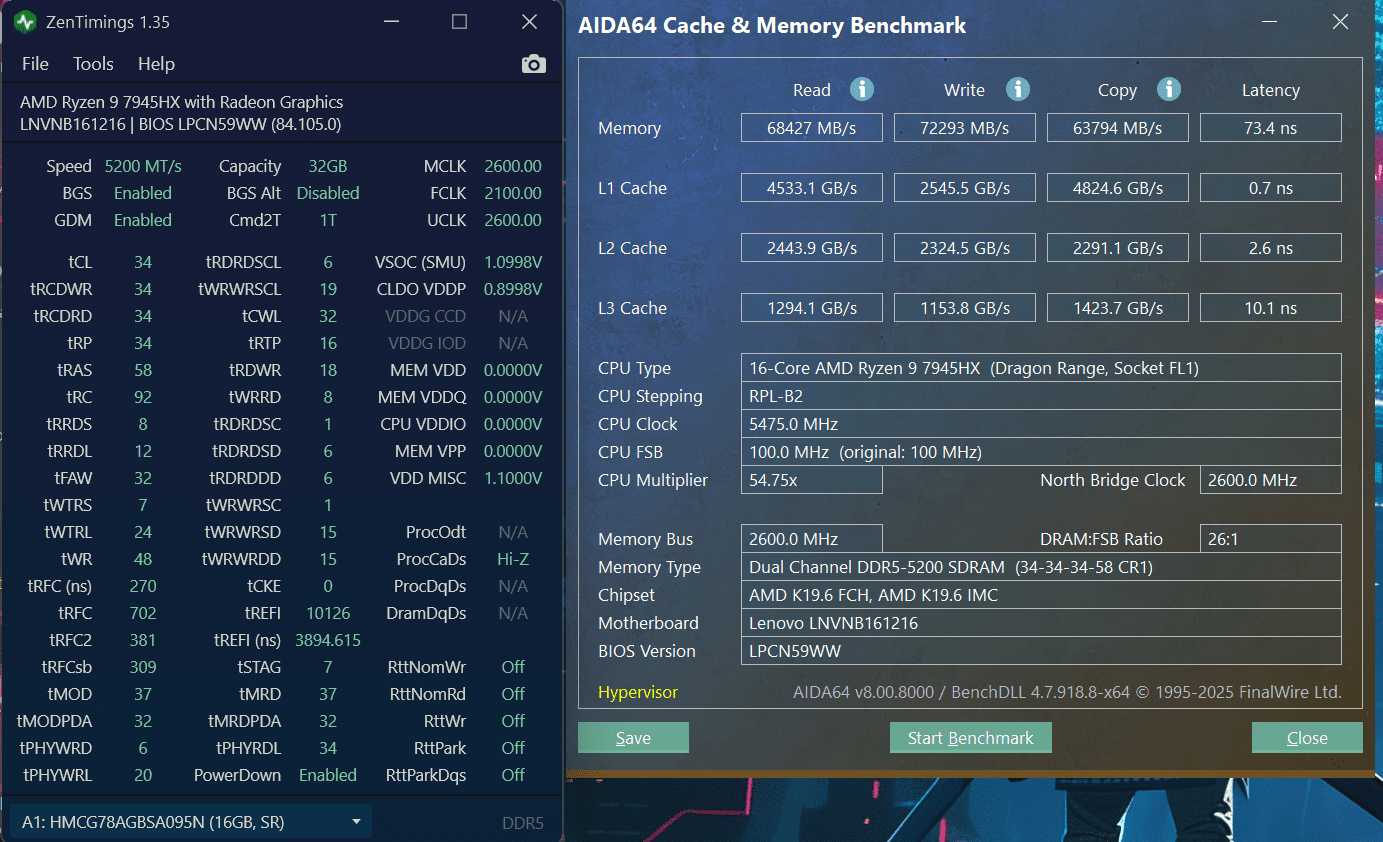
Task: Select the L3 Cache latency 10.1 ns
Action: tap(1270, 308)
